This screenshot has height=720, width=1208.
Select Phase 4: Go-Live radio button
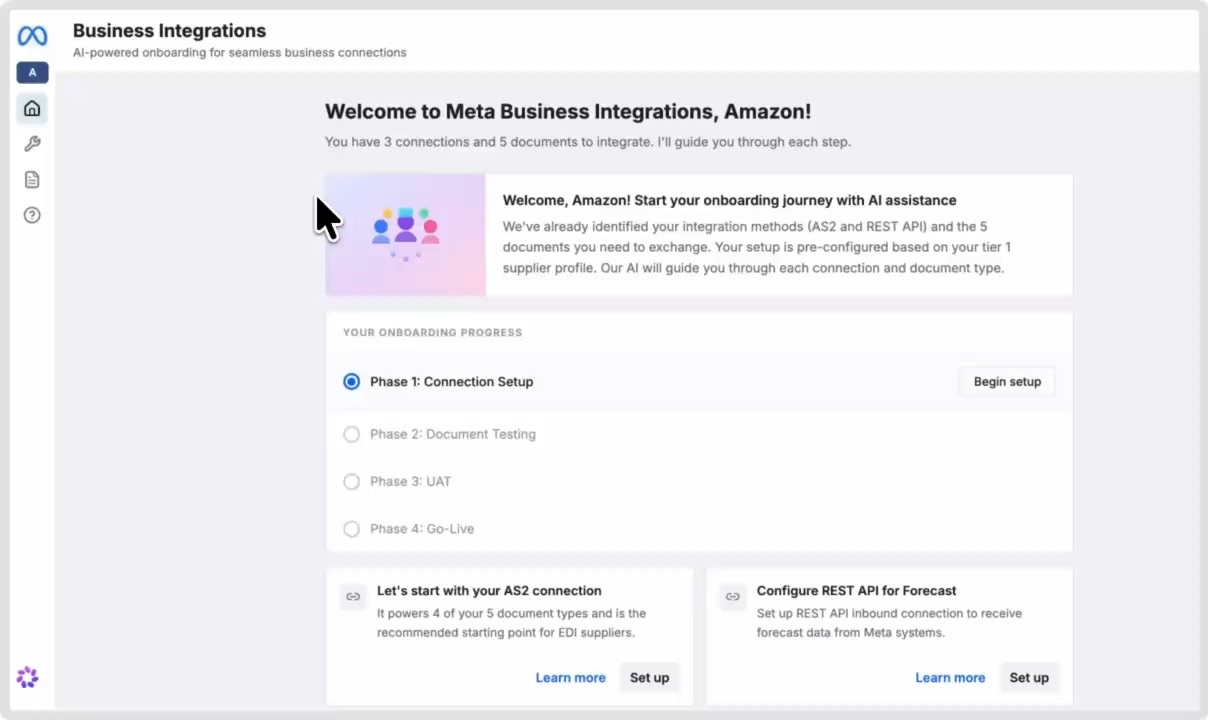pos(351,529)
